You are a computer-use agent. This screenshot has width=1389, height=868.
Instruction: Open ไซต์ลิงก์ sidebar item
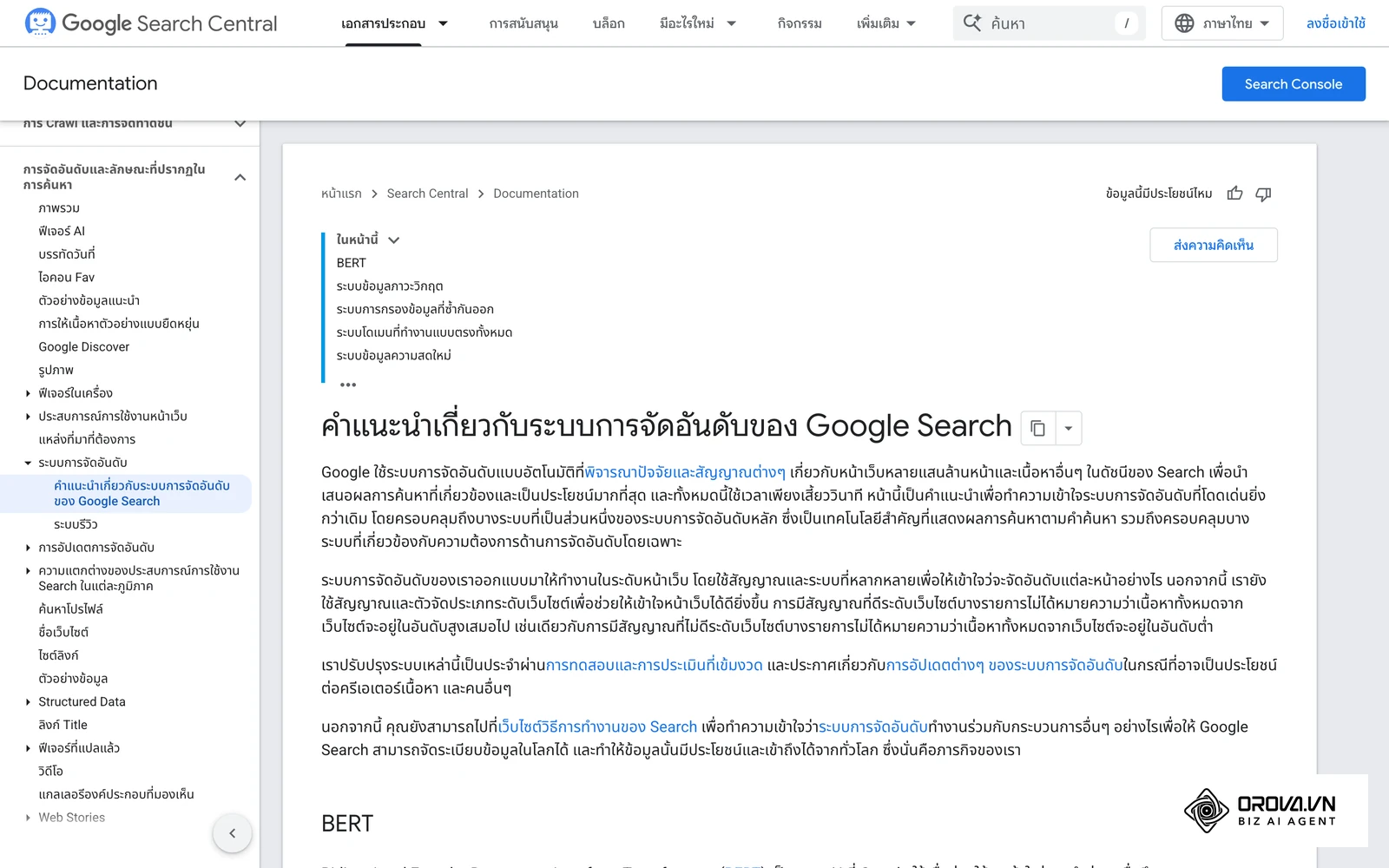pos(58,655)
